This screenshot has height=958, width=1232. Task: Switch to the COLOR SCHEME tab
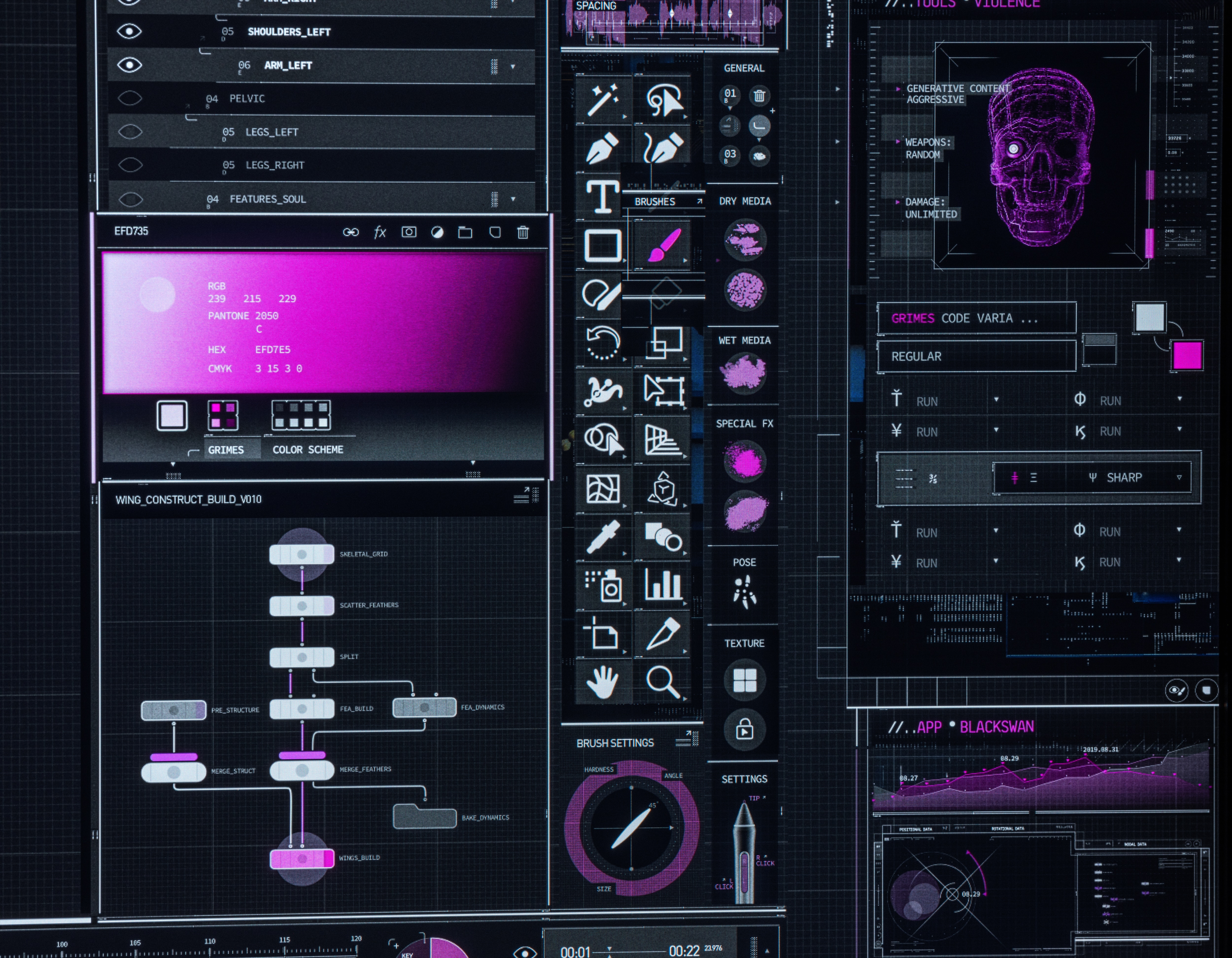[308, 450]
